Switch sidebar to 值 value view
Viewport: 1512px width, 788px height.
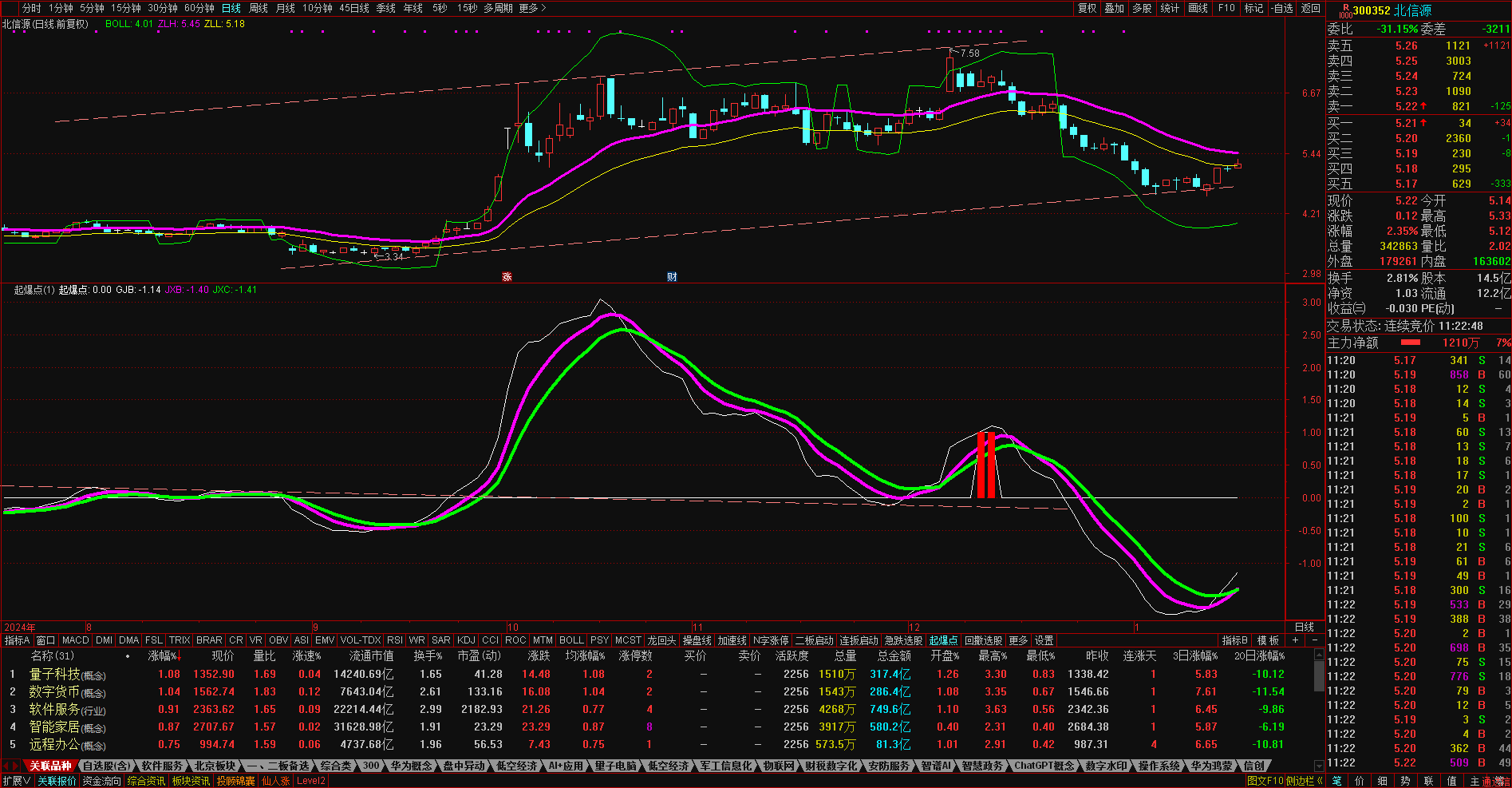[1452, 781]
